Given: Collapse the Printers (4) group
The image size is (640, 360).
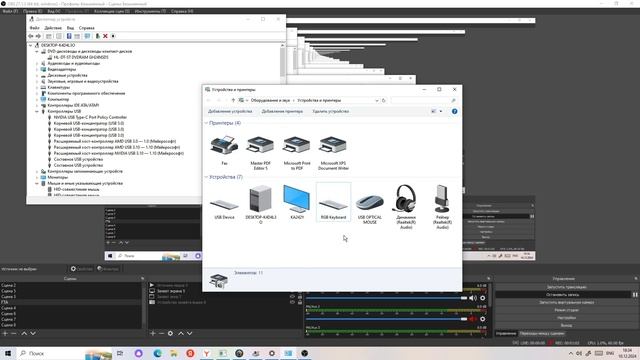Looking at the screenshot, I should click(x=206, y=123).
